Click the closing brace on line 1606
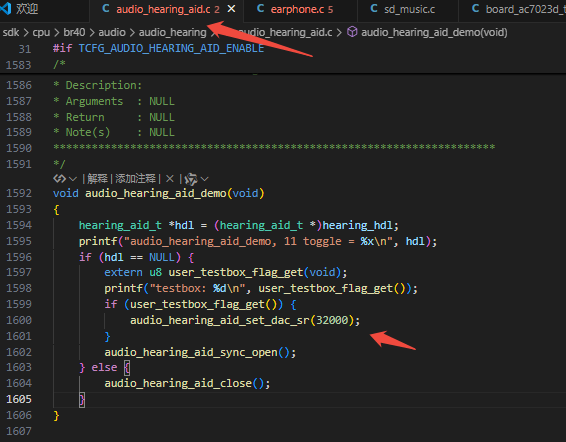 tap(56, 416)
